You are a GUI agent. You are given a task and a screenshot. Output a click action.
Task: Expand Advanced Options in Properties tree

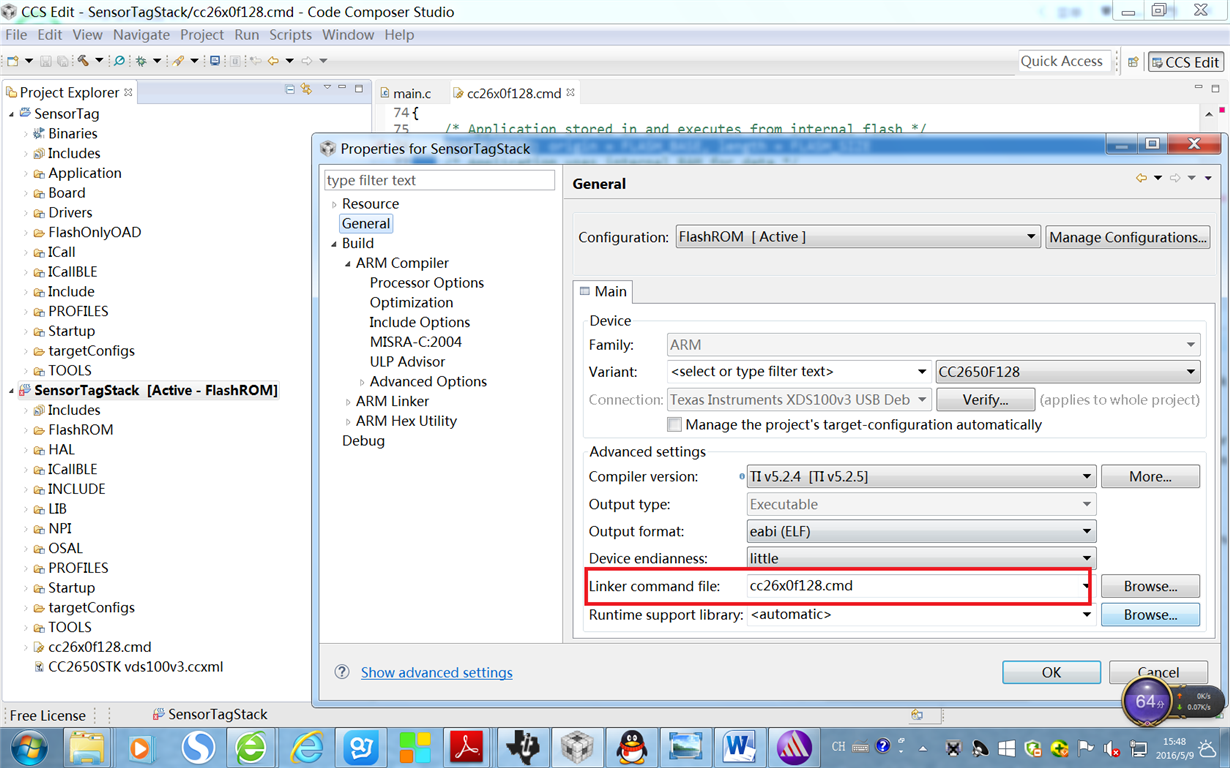(x=362, y=382)
